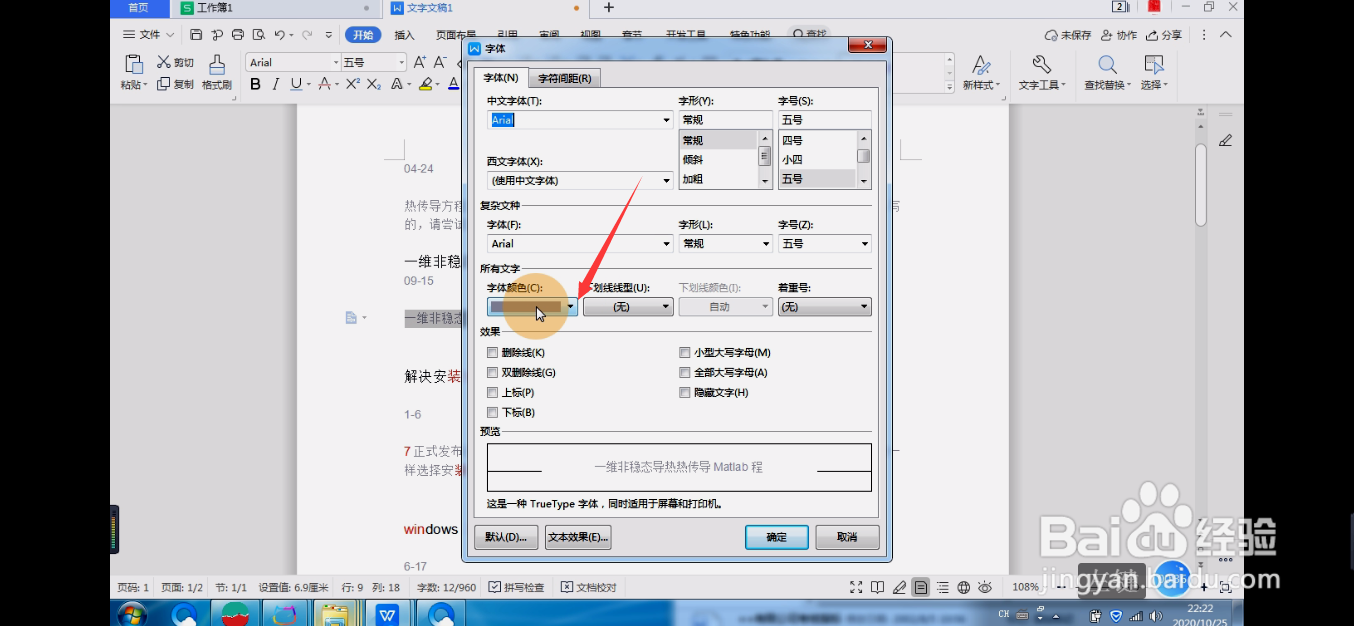Click the 确定 confirm button
The image size is (1354, 626).
pos(777,537)
